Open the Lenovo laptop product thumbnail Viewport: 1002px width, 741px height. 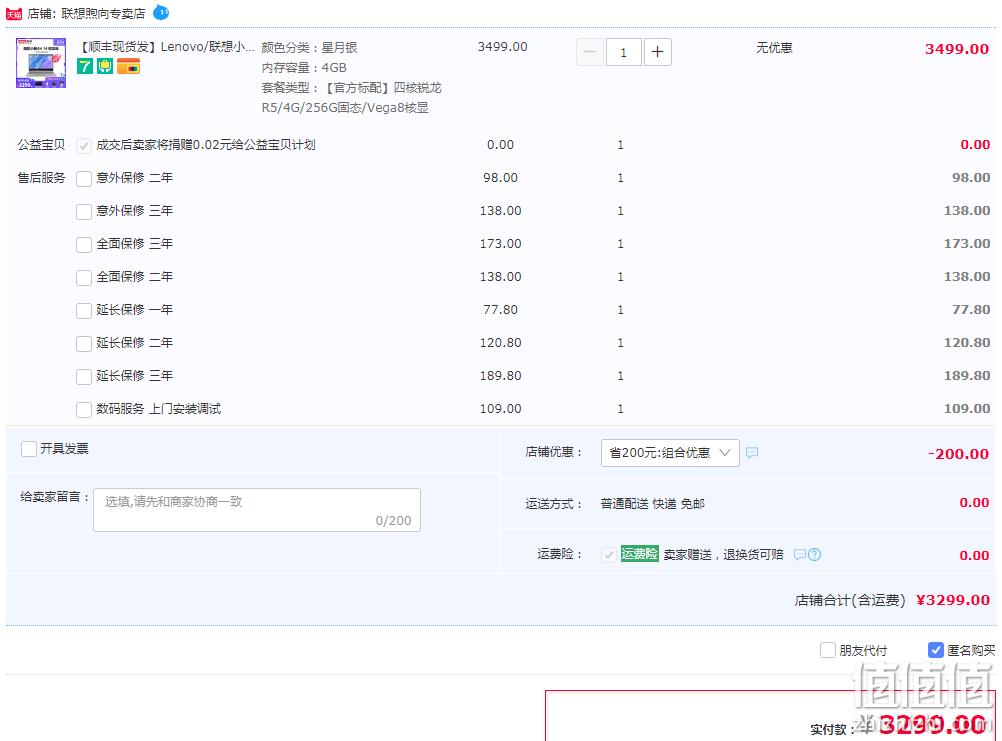[41, 63]
